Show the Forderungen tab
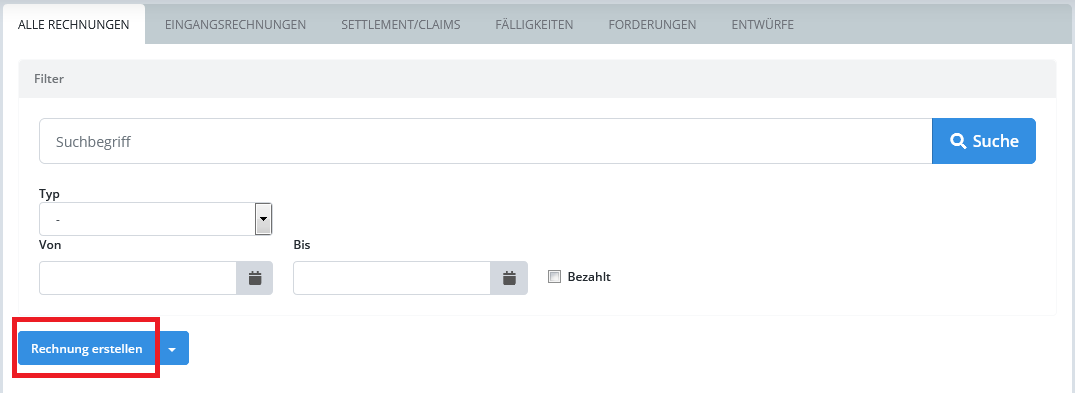The width and height of the screenshot is (1075, 393). 652,25
